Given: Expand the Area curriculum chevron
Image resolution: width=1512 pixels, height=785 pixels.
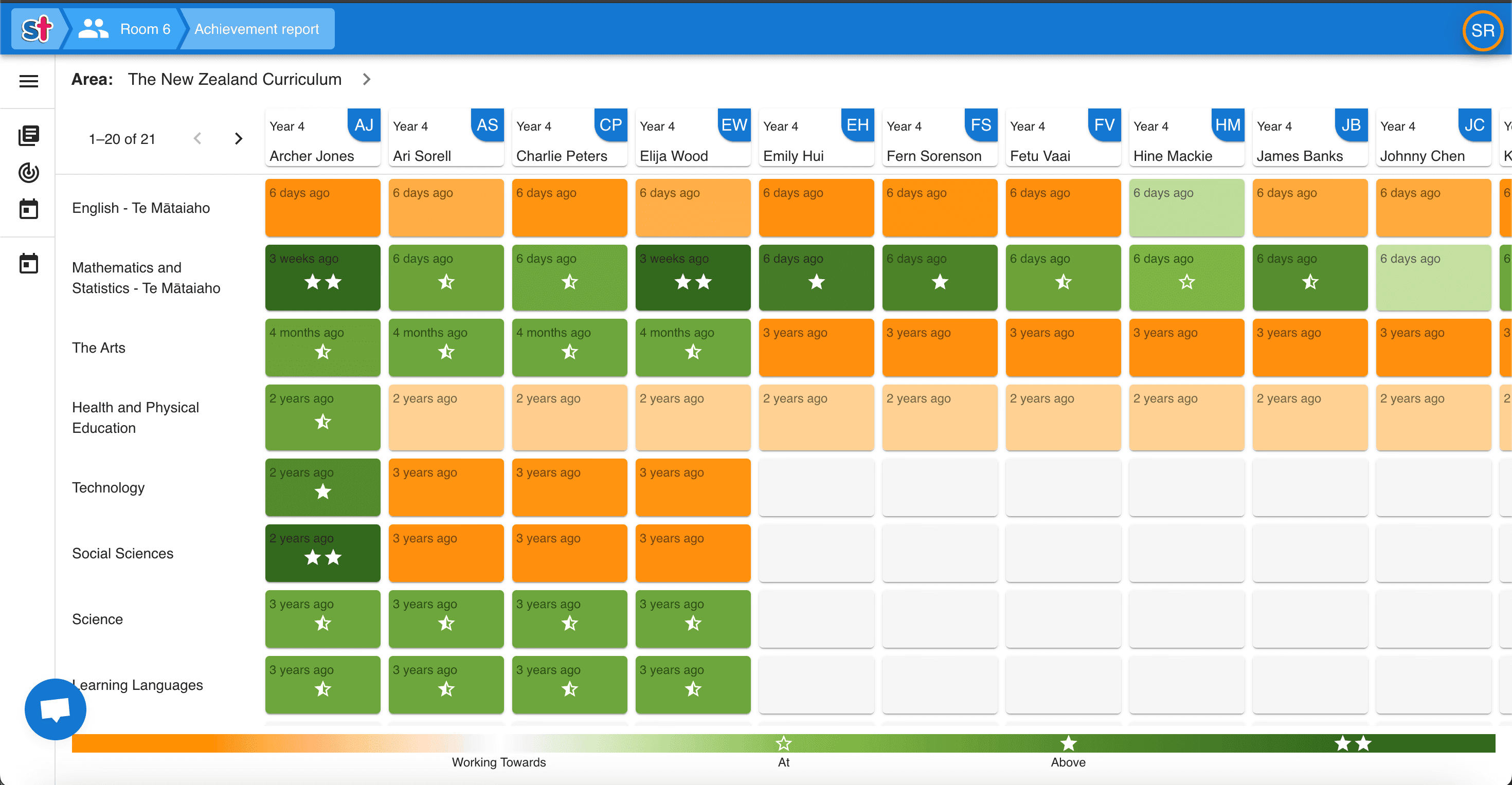Looking at the screenshot, I should (x=367, y=79).
